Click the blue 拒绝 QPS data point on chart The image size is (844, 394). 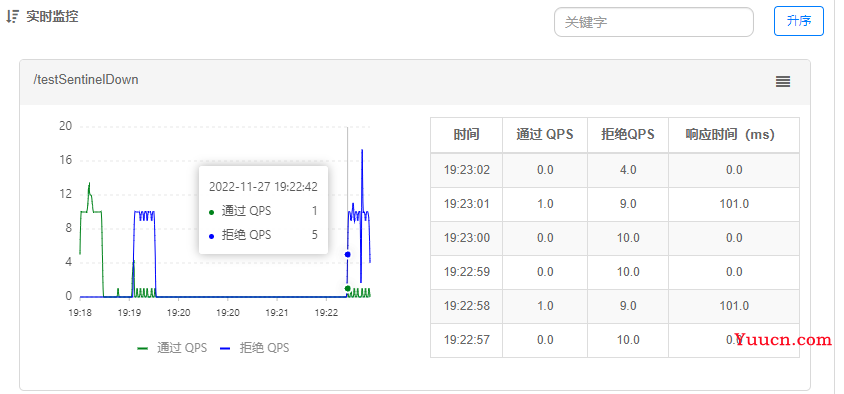[347, 254]
